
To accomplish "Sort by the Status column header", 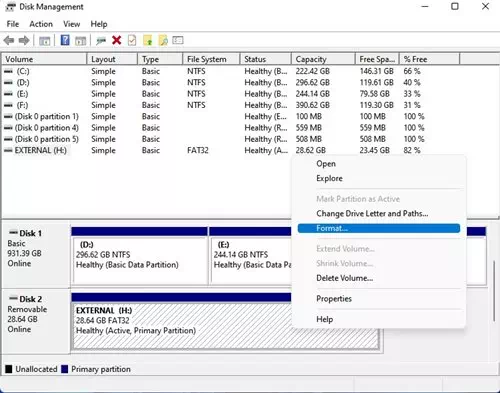I will click(x=266, y=59).
